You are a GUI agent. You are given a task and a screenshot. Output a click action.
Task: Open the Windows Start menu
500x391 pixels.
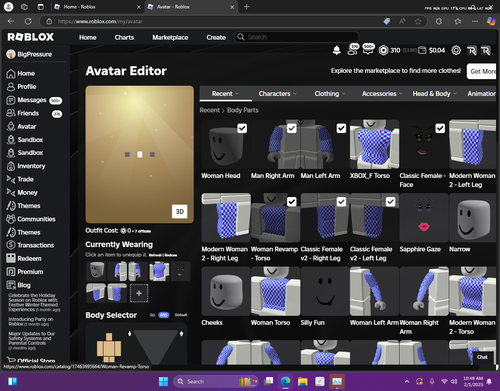[x=163, y=381]
